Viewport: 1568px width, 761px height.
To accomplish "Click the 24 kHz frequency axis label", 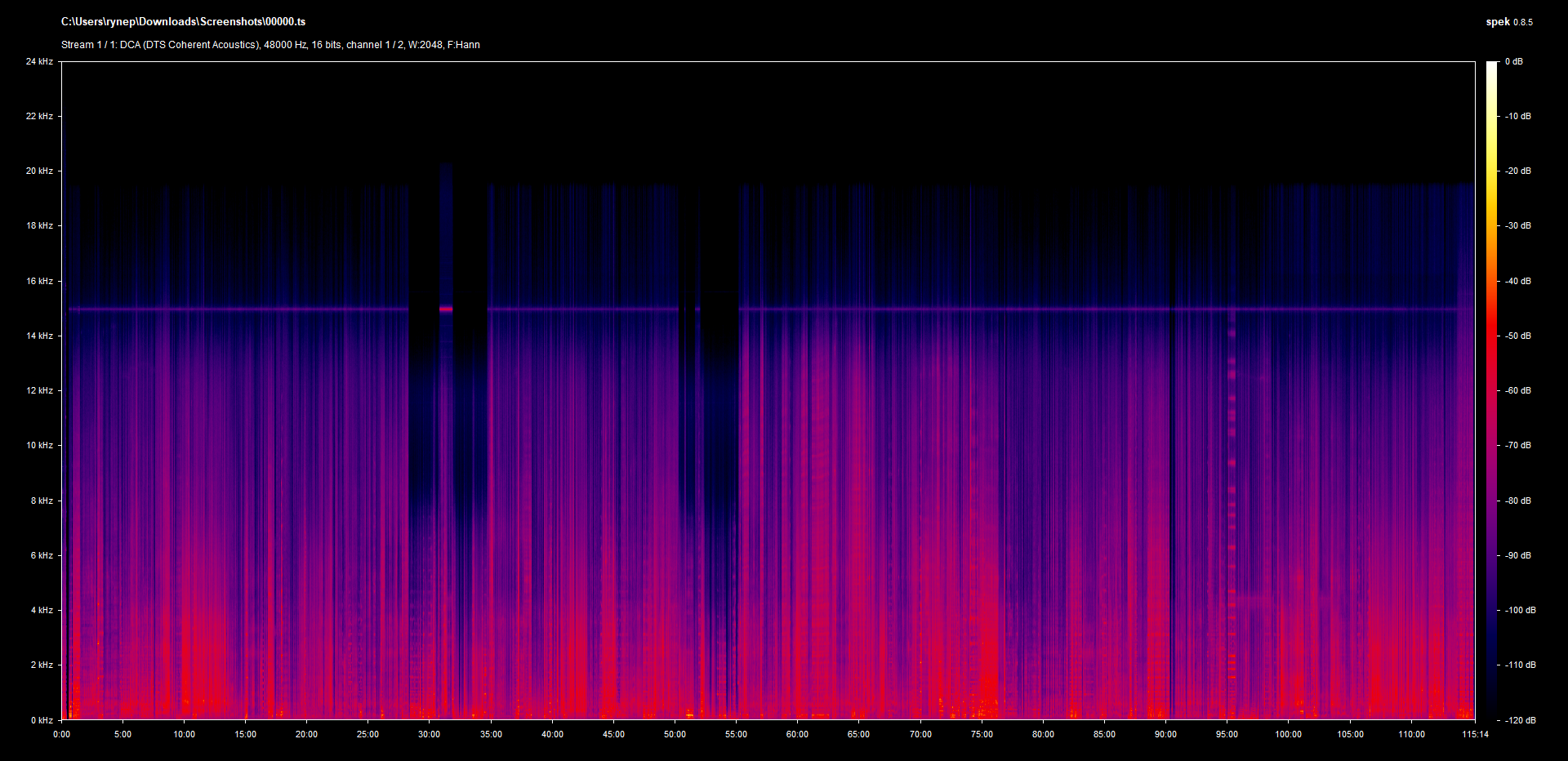I will tap(39, 61).
